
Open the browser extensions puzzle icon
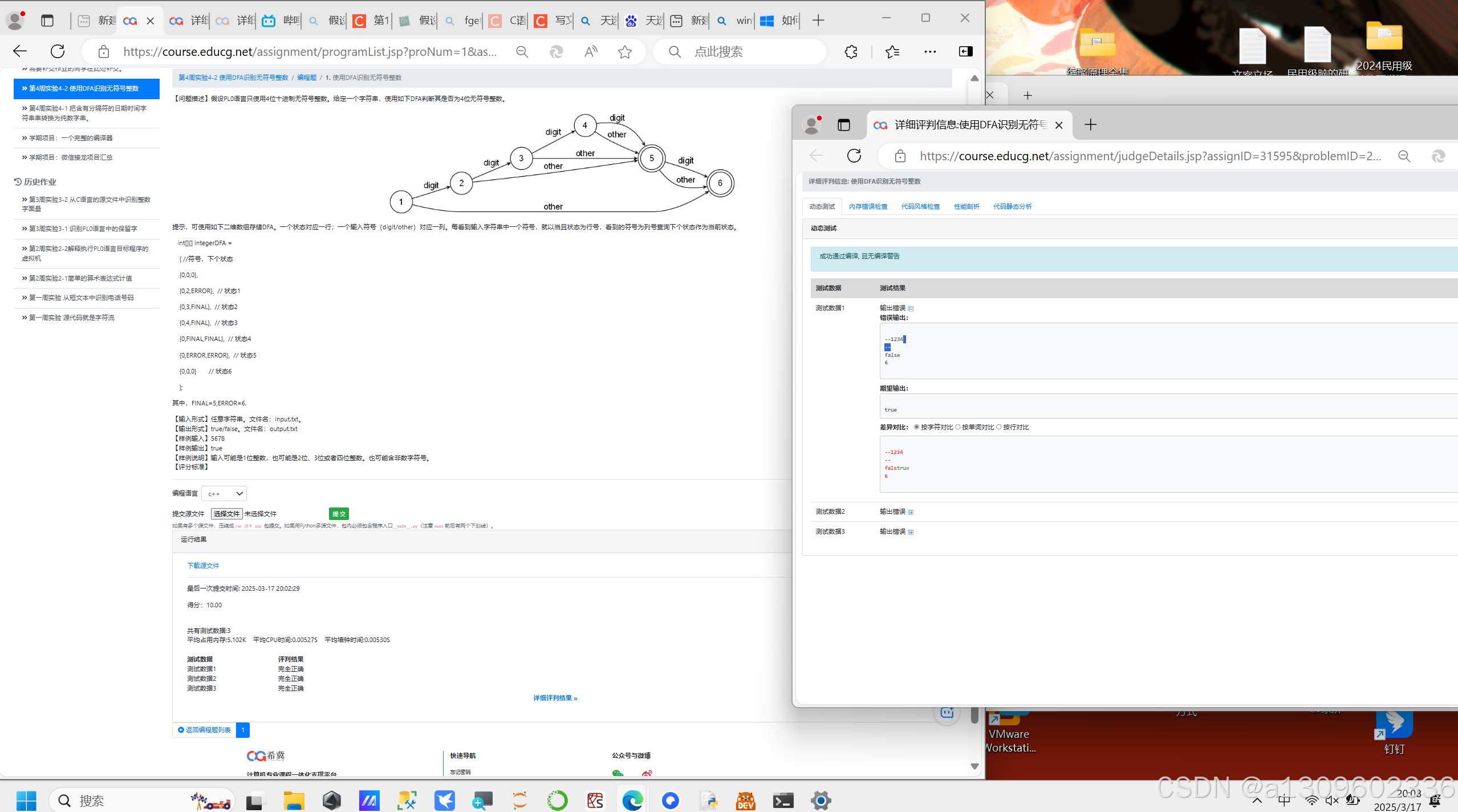pos(850,52)
